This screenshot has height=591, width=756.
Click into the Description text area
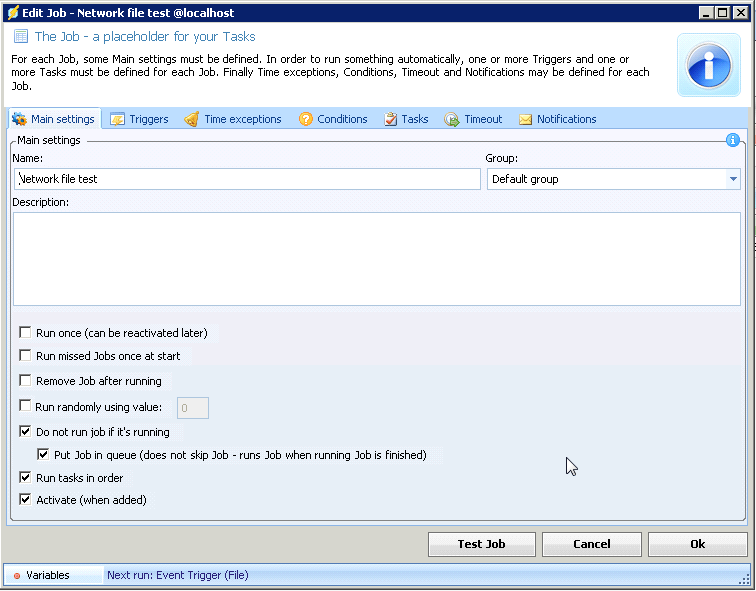pos(376,258)
